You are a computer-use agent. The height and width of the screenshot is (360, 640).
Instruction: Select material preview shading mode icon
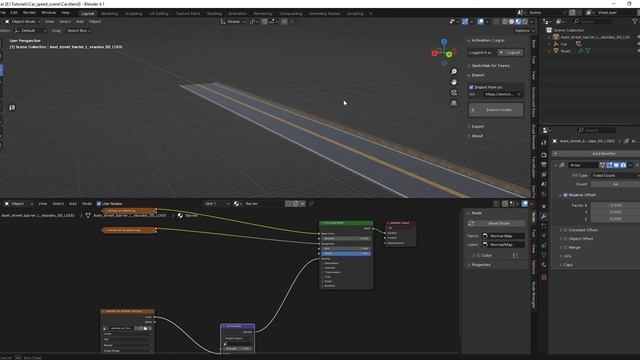click(518, 22)
